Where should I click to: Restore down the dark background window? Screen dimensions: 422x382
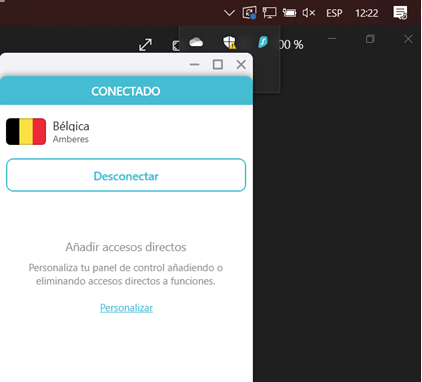[370, 39]
